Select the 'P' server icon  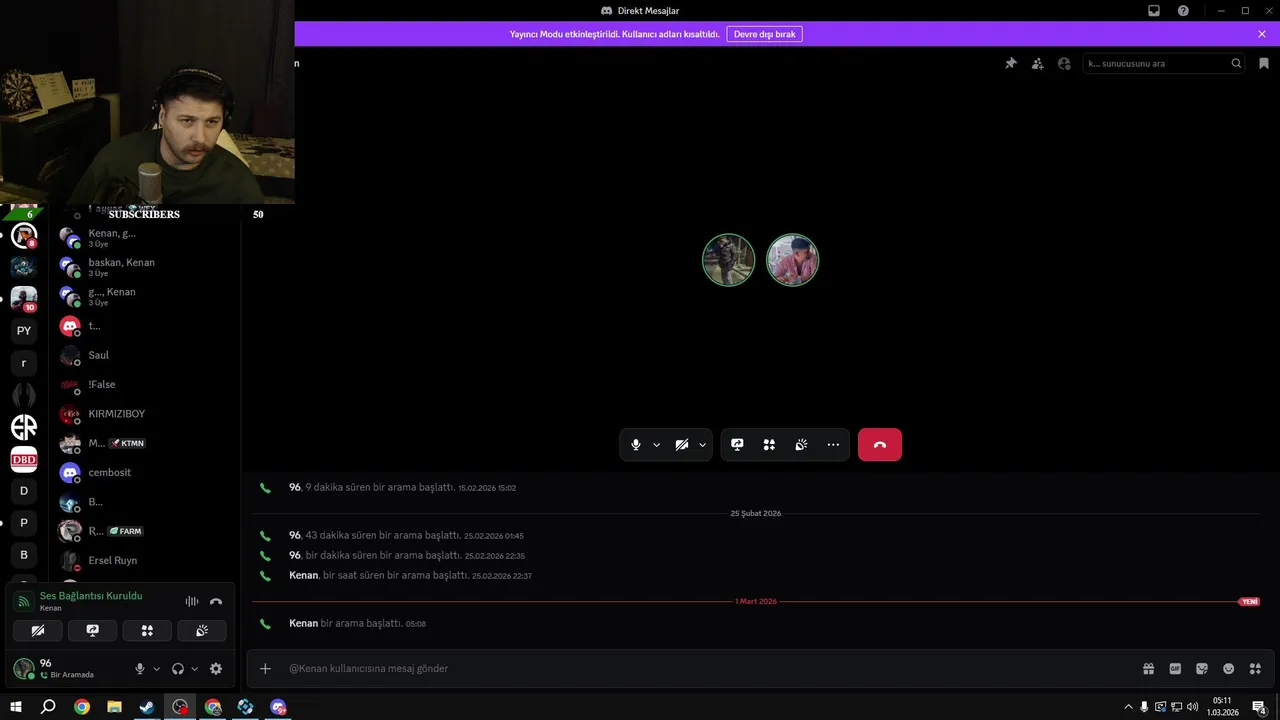24,523
